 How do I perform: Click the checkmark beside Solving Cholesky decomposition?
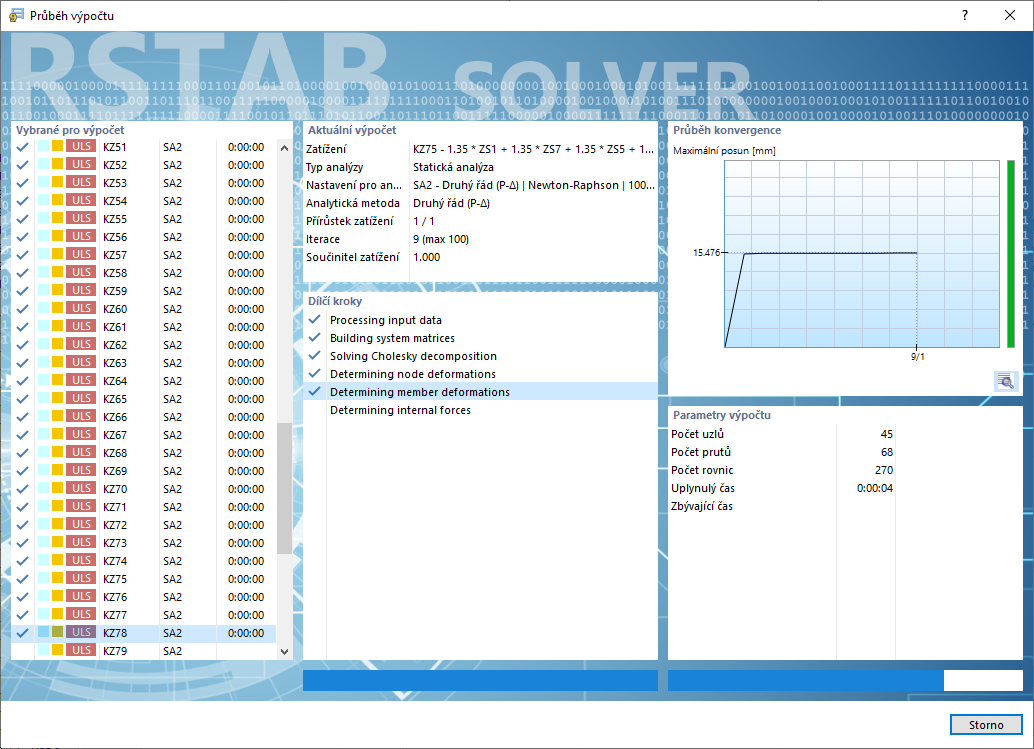[315, 355]
